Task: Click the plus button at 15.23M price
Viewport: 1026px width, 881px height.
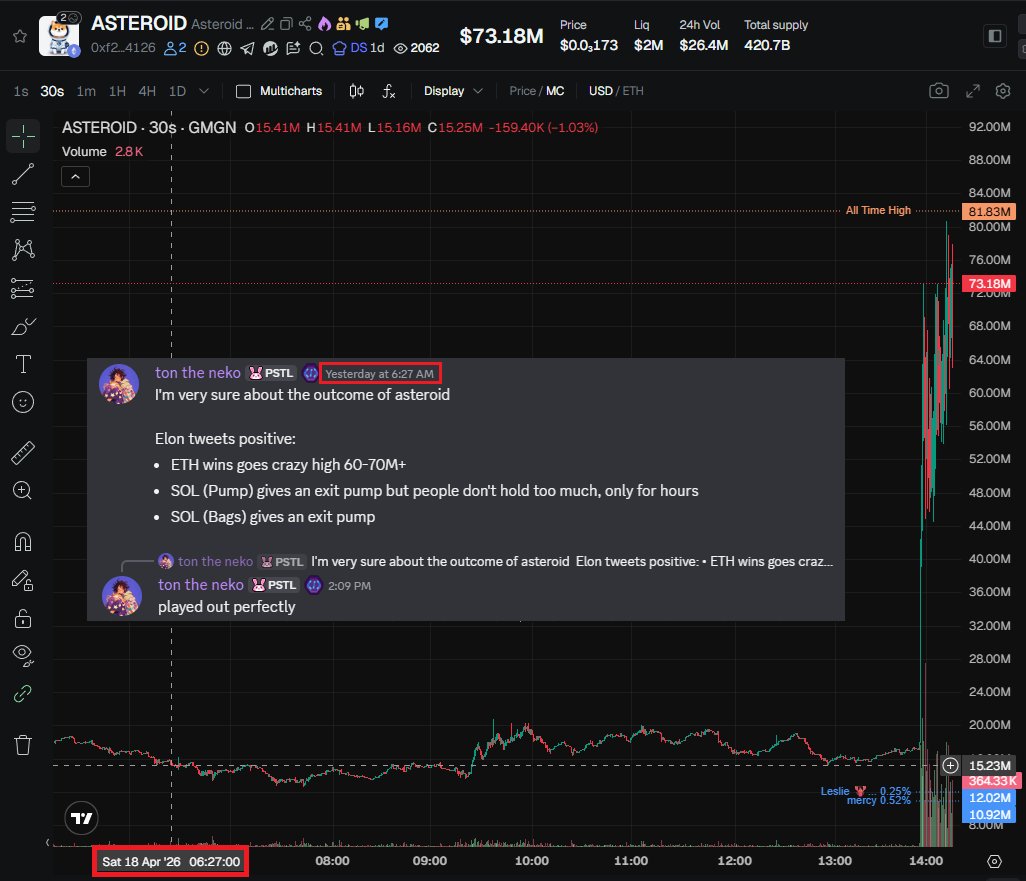Action: [950, 765]
